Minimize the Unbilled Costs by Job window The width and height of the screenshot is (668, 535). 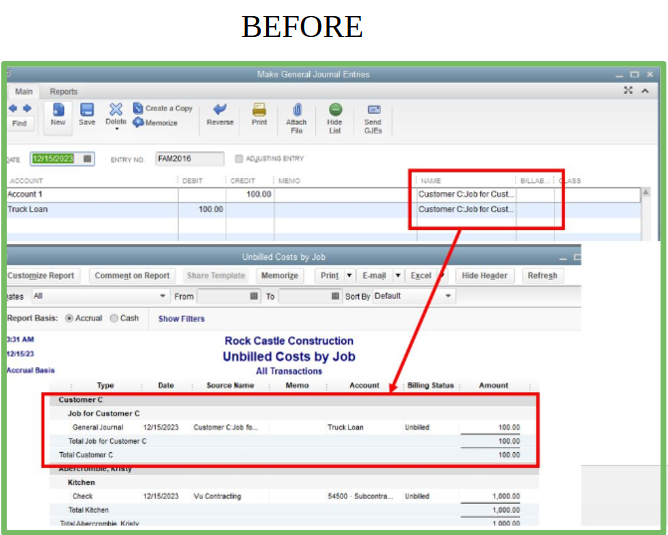click(x=563, y=258)
